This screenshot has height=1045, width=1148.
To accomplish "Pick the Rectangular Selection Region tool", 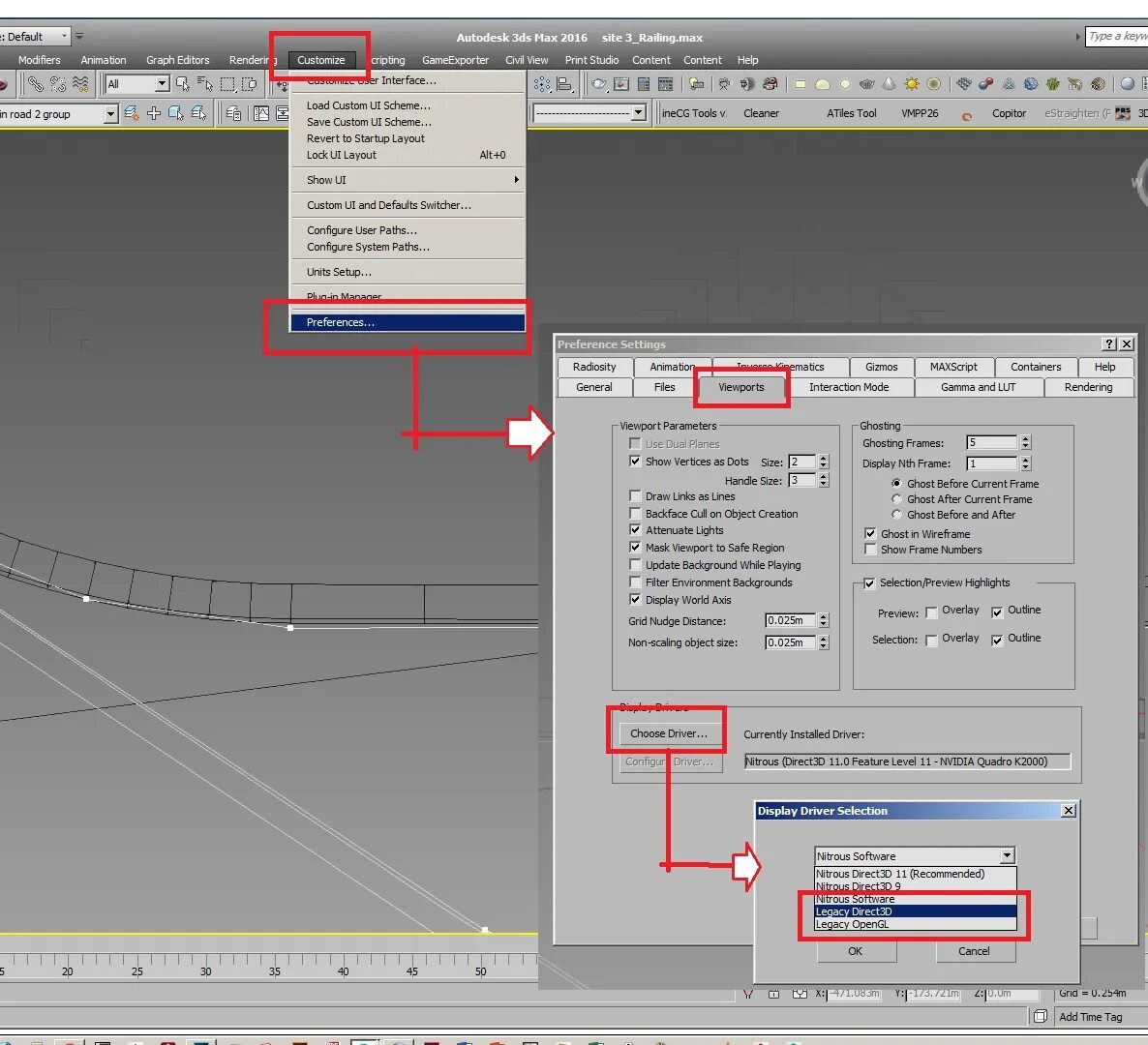I will pos(227,84).
